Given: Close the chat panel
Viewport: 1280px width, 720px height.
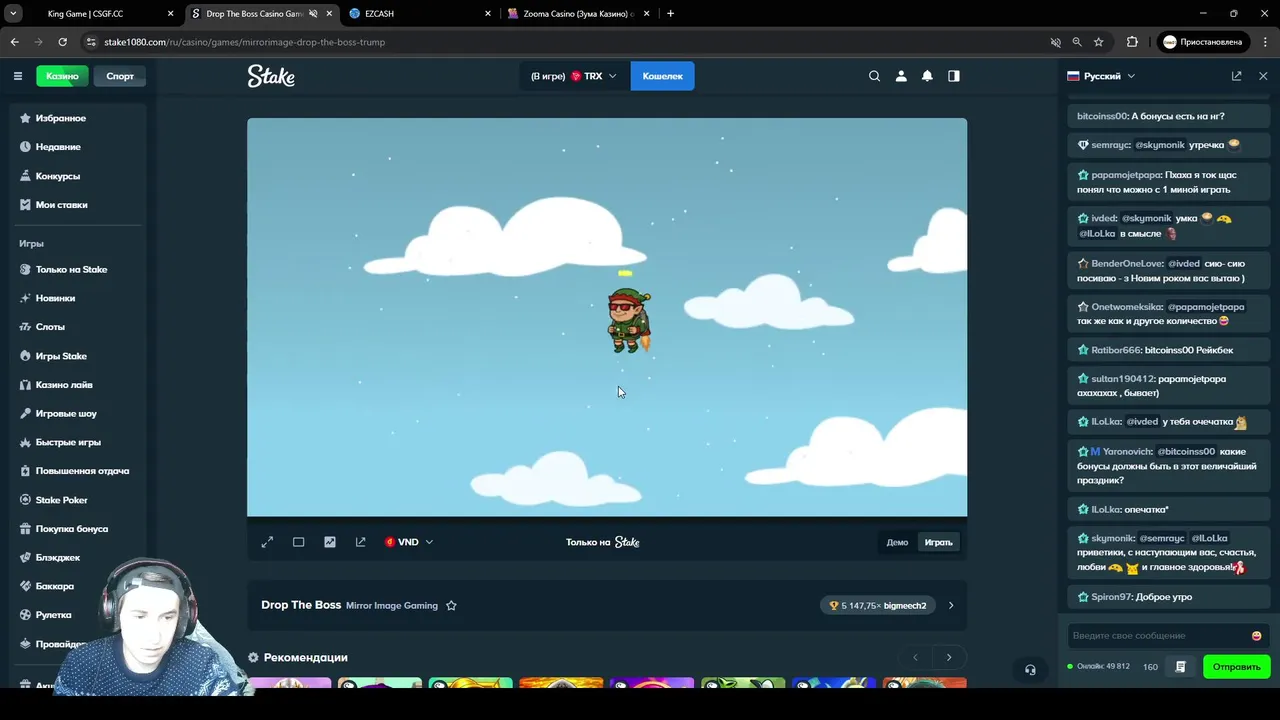Looking at the screenshot, I should tap(1263, 76).
